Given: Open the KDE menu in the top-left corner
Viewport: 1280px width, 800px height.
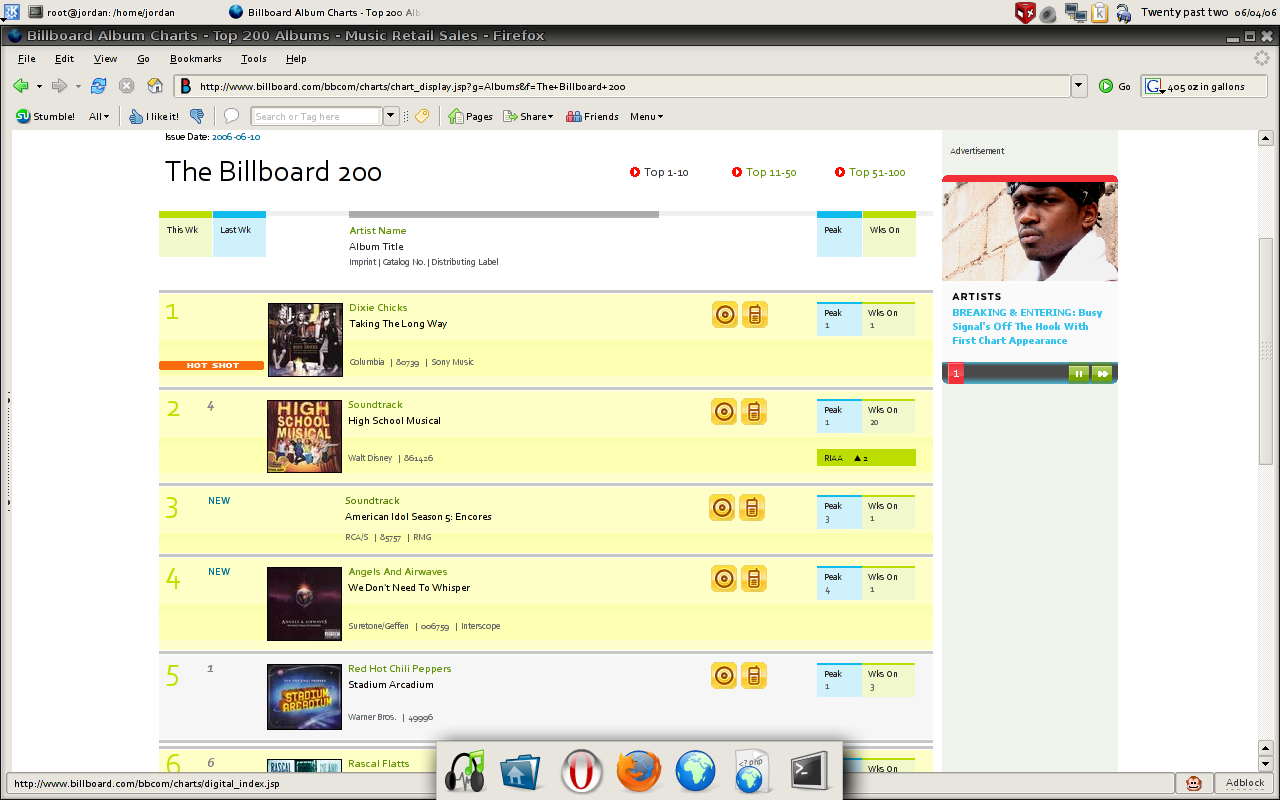Looking at the screenshot, I should pyautogui.click(x=10, y=11).
